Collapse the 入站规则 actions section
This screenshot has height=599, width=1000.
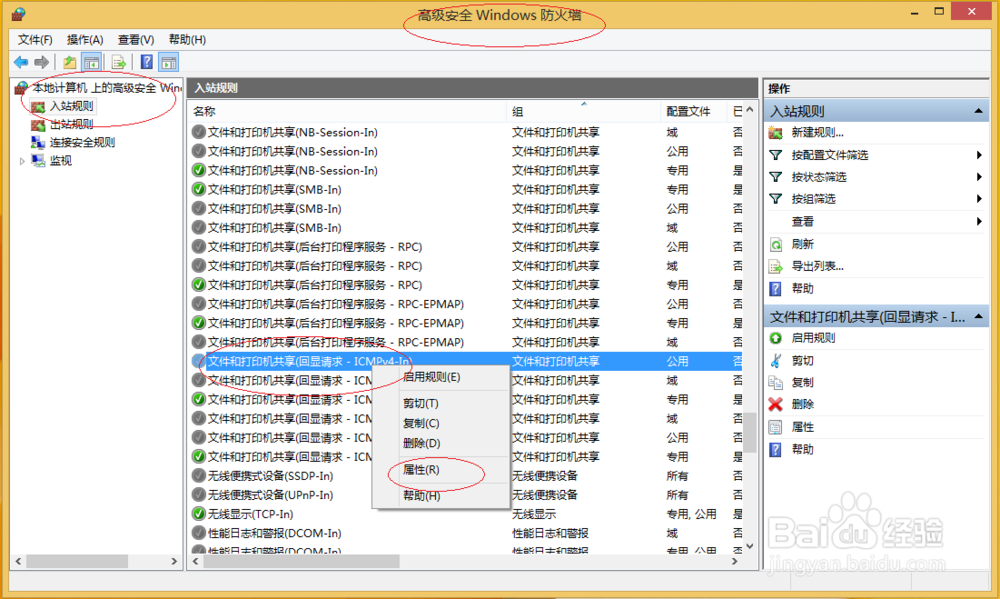(979, 110)
